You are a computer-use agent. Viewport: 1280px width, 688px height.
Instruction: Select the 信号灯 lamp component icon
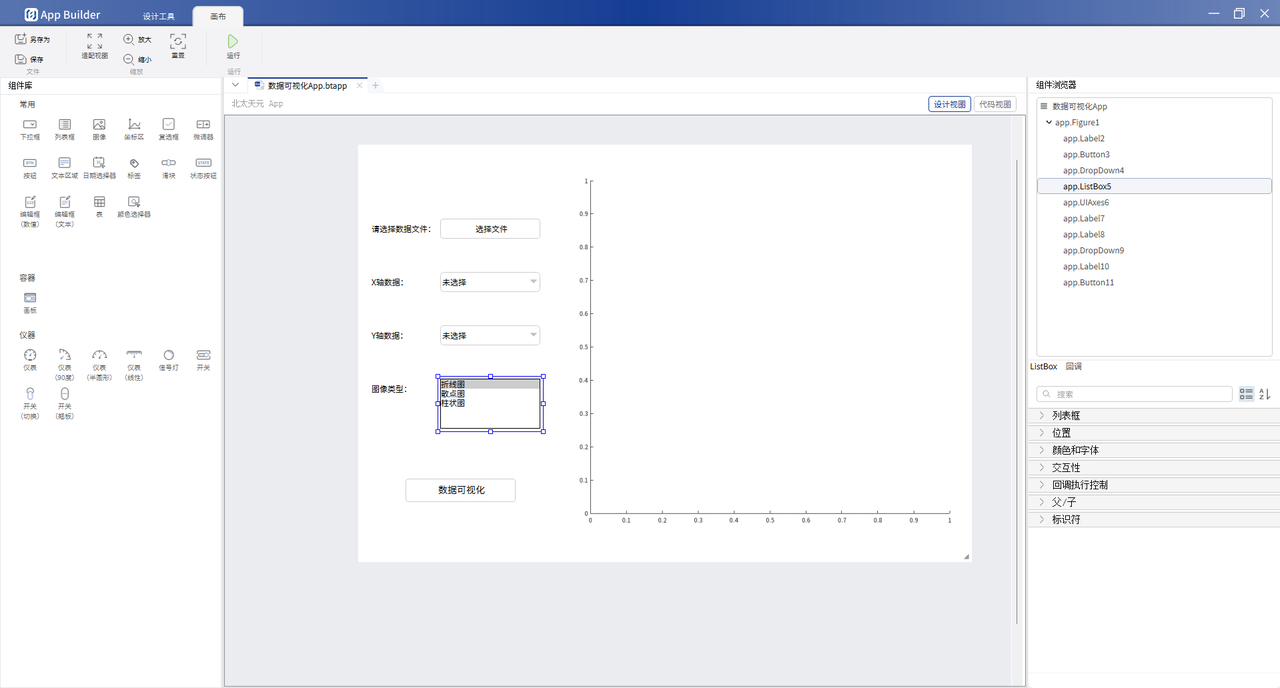coord(168,355)
